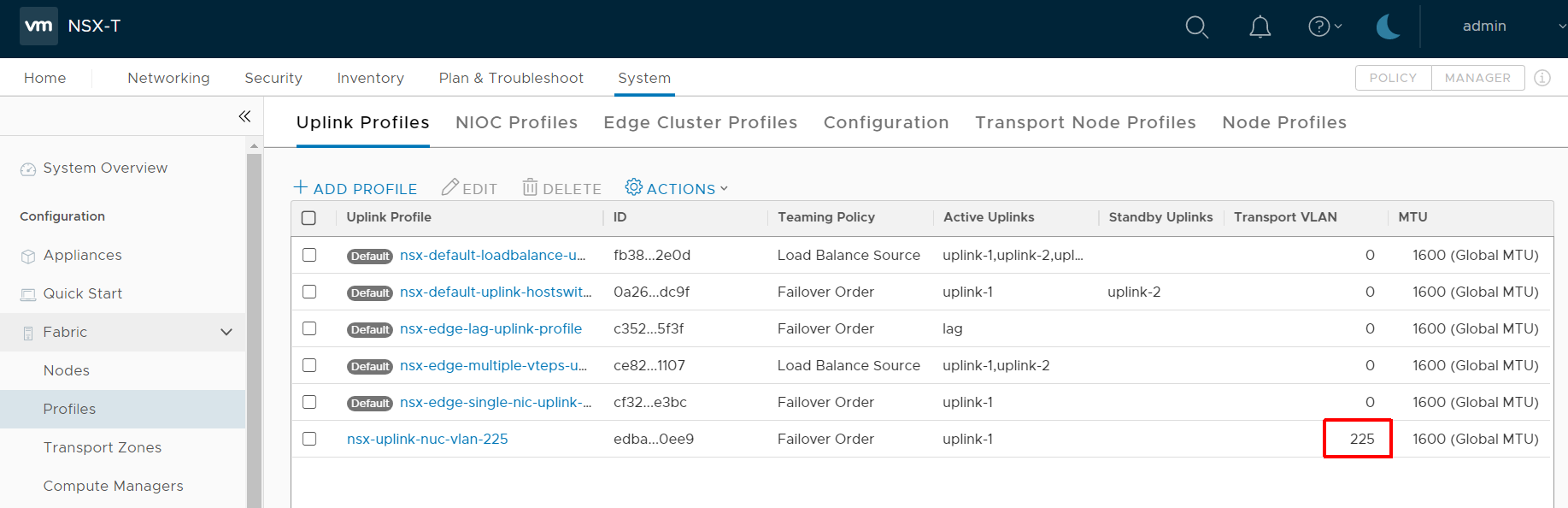This screenshot has height=508, width=1568.
Task: Click the Add Profile plus icon
Action: [301, 186]
